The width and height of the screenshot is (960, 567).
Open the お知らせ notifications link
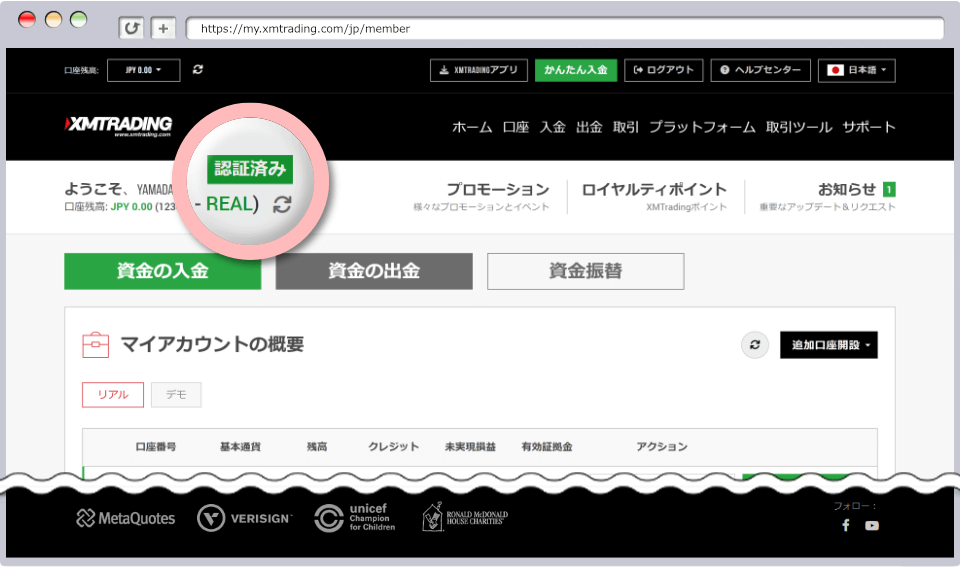pos(847,189)
